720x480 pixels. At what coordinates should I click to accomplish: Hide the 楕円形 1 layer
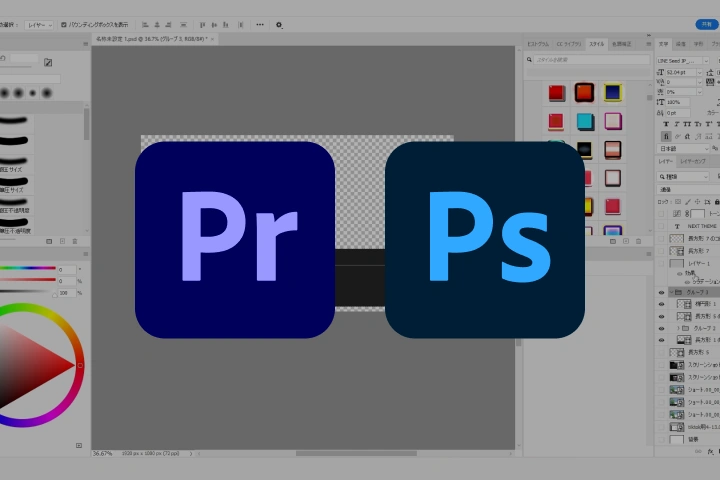(661, 304)
